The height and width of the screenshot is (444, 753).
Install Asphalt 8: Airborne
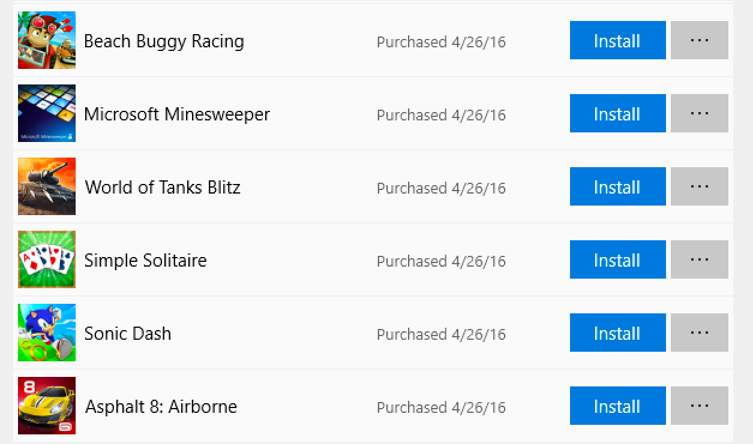[617, 406]
